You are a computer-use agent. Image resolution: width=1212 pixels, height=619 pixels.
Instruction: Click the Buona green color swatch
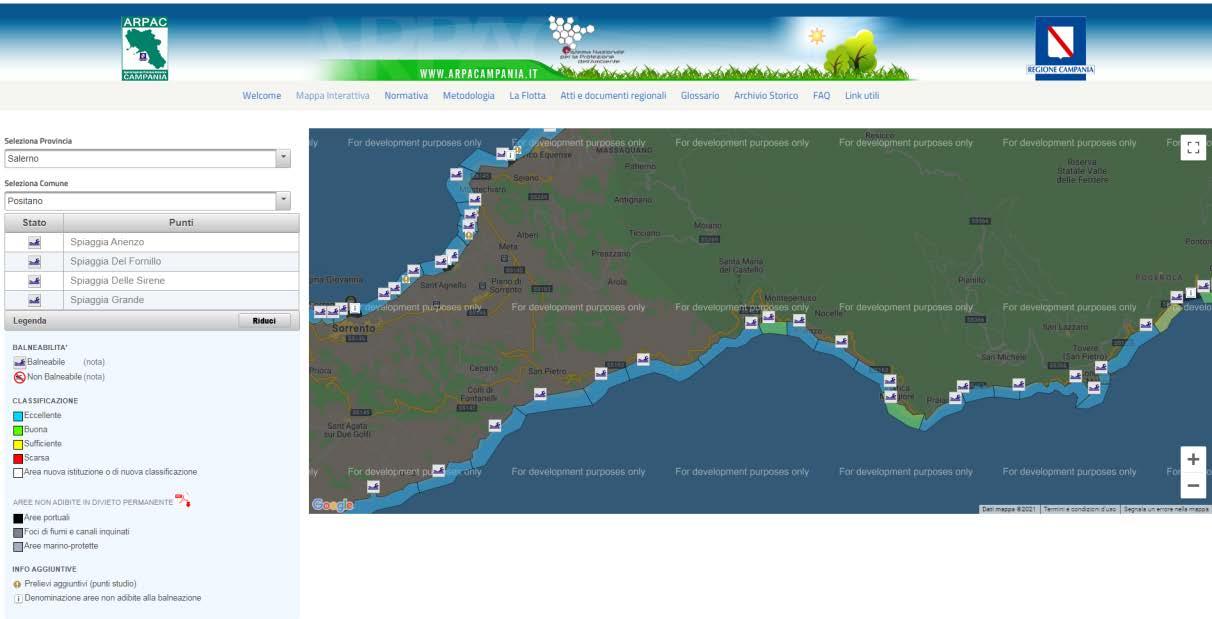point(18,429)
